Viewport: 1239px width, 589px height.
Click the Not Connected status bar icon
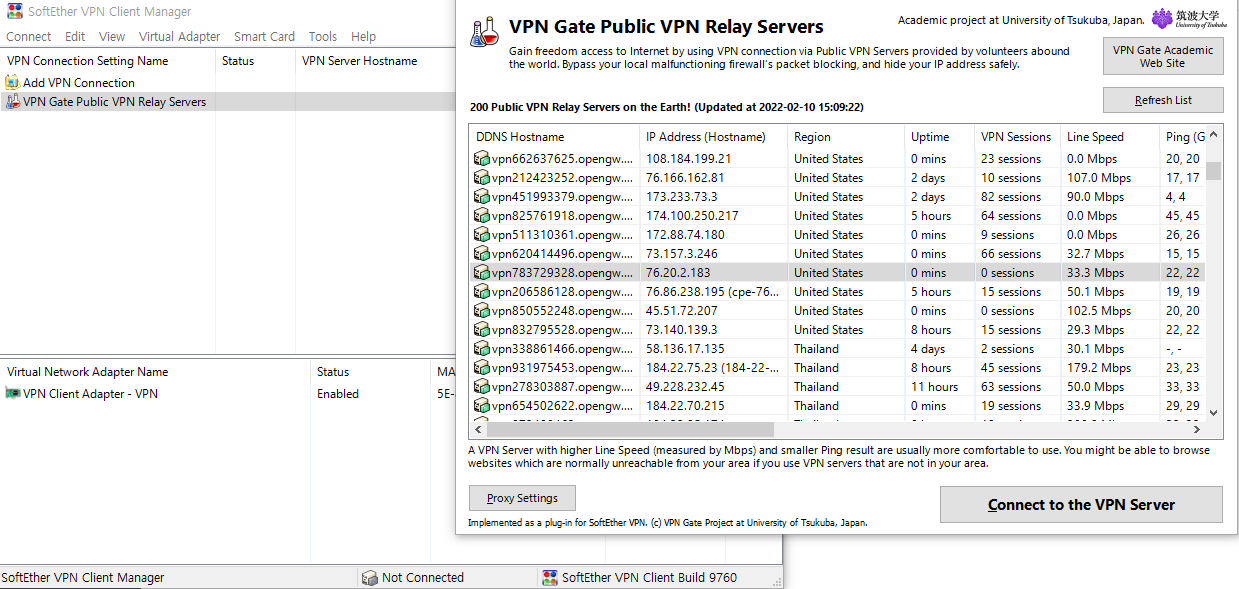[x=370, y=578]
